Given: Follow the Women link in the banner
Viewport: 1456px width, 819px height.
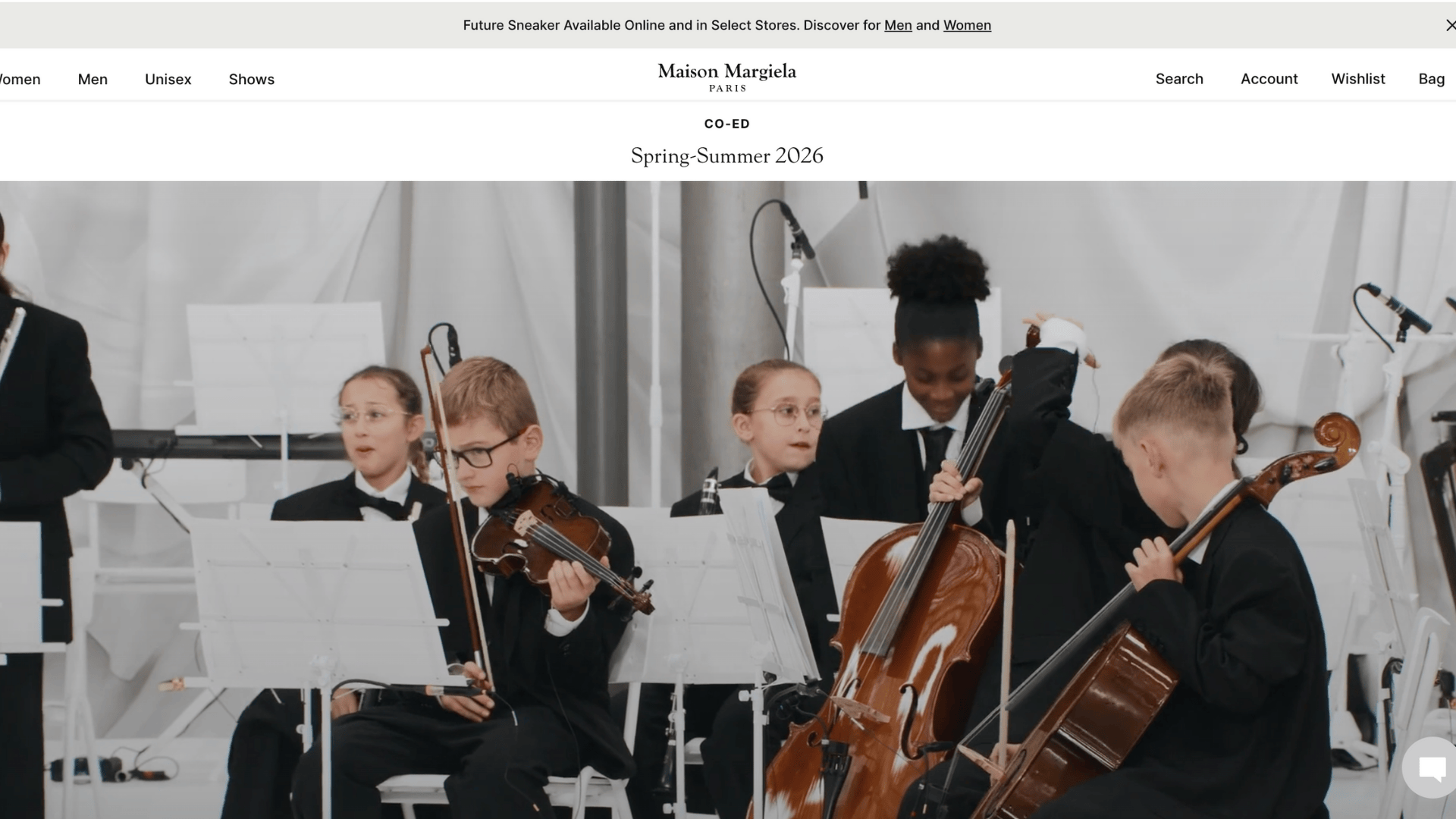Looking at the screenshot, I should (x=967, y=25).
